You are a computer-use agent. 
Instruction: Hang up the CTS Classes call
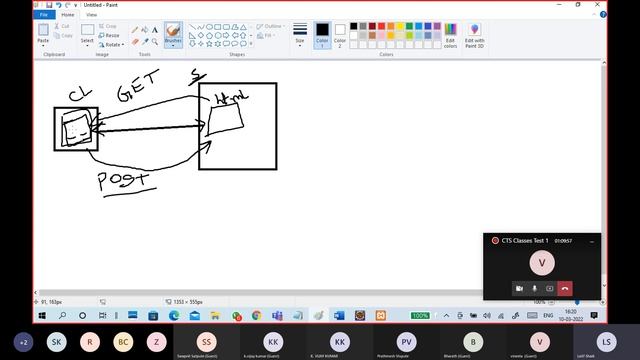565,289
